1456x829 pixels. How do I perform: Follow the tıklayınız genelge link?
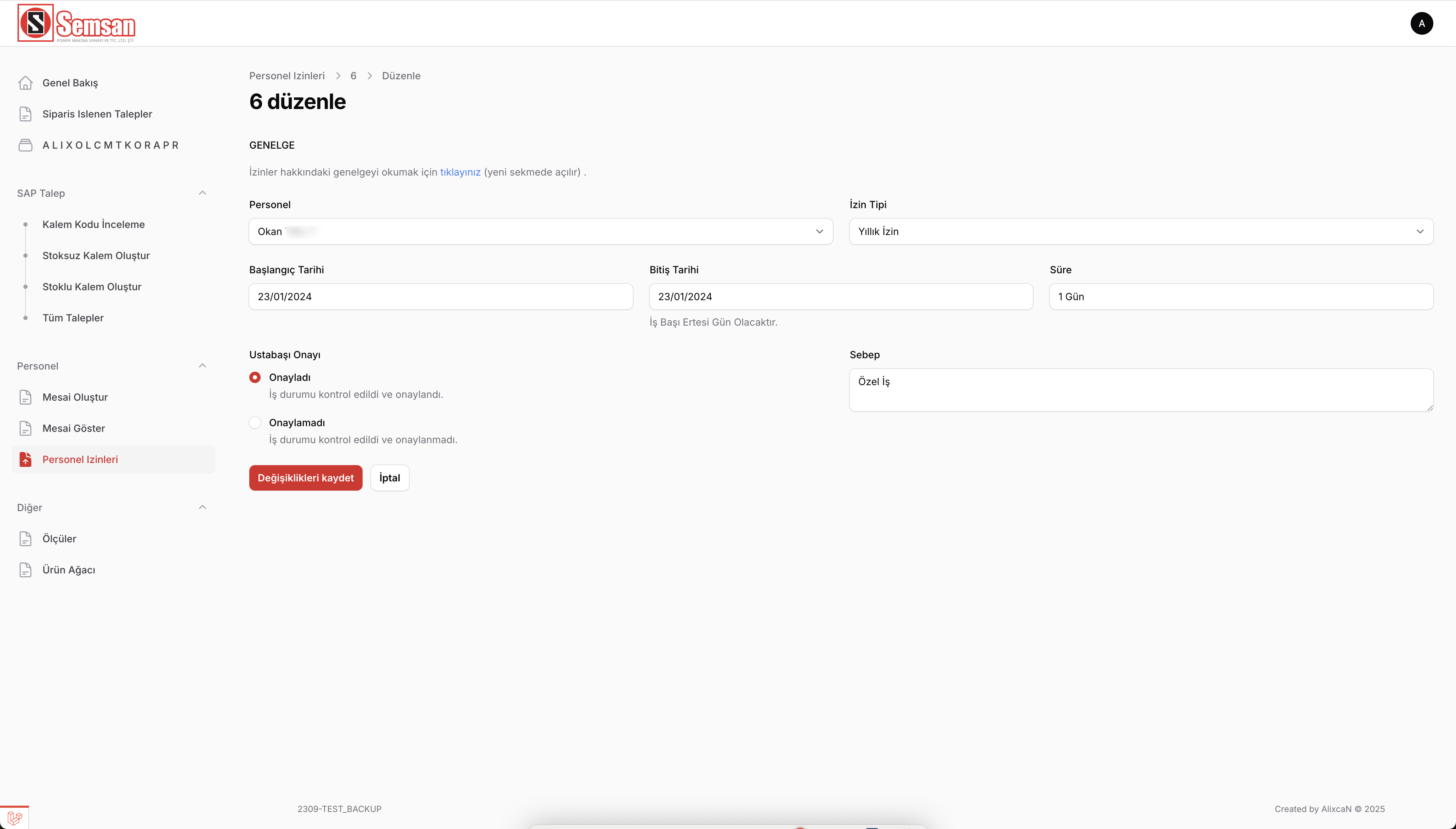pos(460,172)
